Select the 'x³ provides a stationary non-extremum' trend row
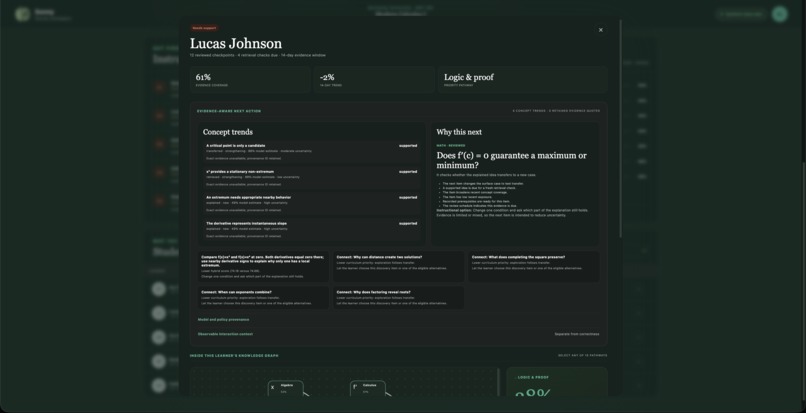 [312, 177]
